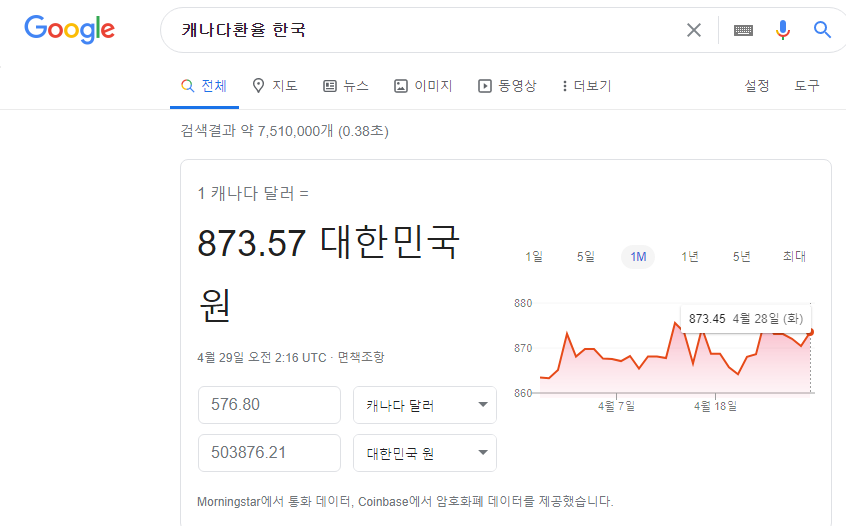The width and height of the screenshot is (846, 526).
Task: Click the Google logo
Action: [69, 29]
